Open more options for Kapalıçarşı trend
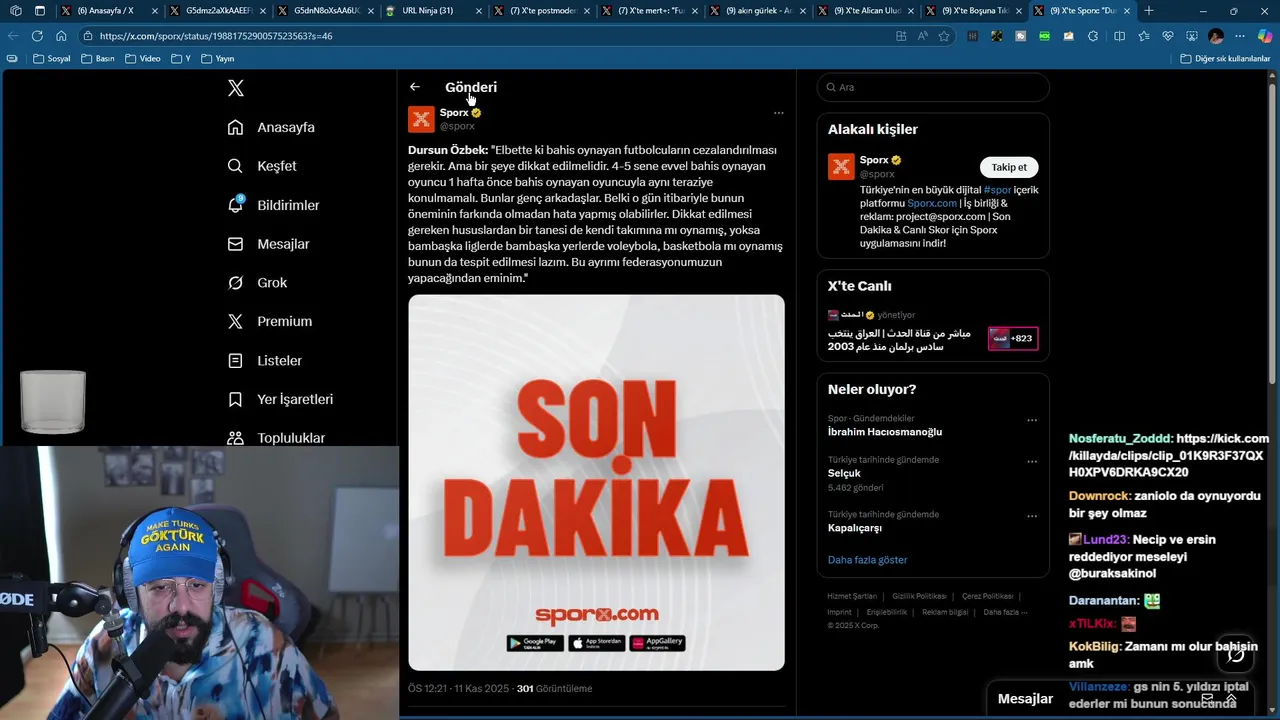This screenshot has width=1280, height=720. tap(1032, 516)
